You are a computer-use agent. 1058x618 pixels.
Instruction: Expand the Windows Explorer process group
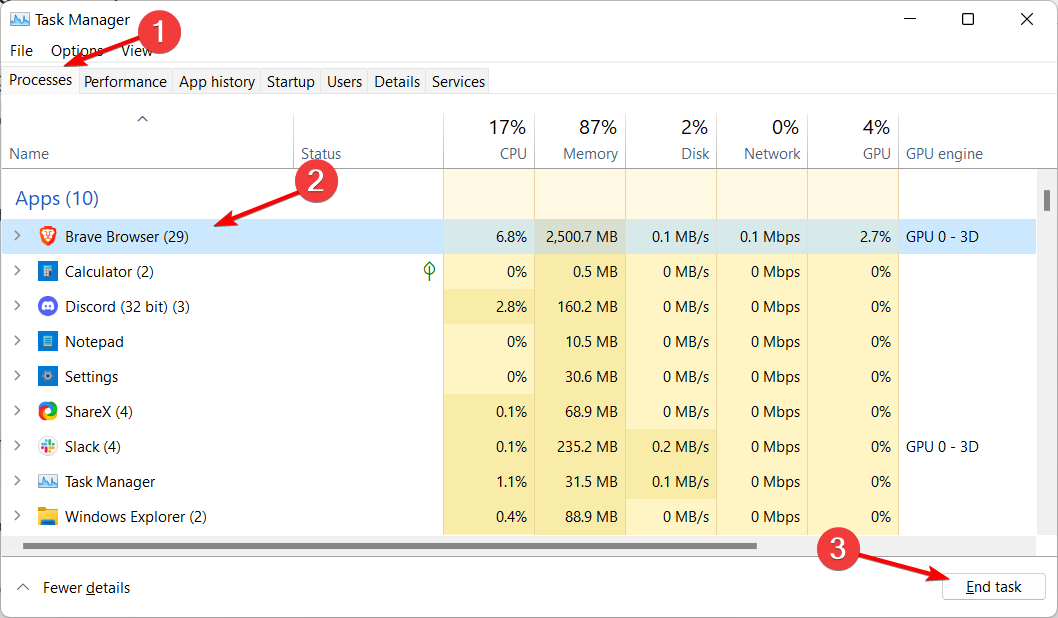(18, 515)
